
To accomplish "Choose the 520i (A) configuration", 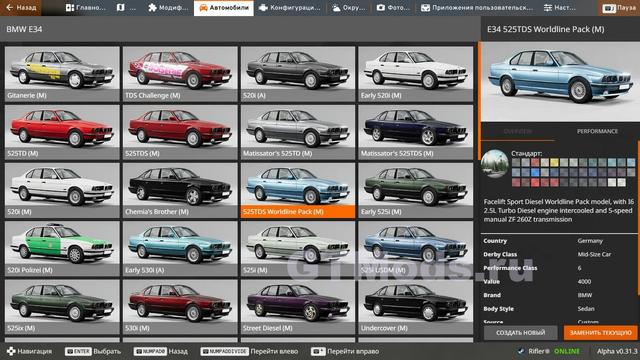I will tap(298, 74).
